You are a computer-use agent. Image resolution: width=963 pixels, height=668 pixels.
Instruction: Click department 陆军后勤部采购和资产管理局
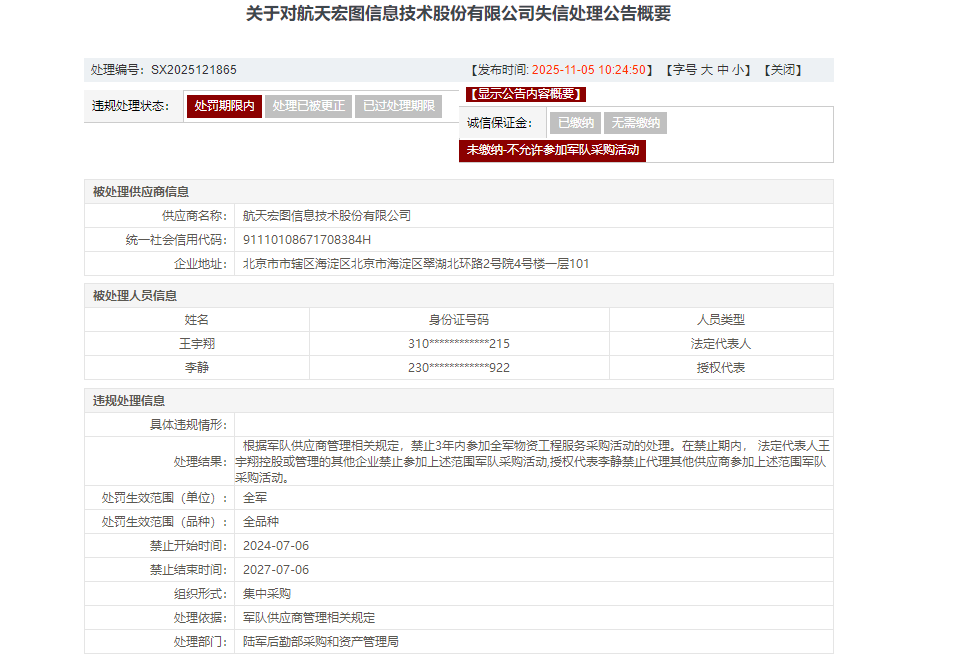click(x=321, y=641)
